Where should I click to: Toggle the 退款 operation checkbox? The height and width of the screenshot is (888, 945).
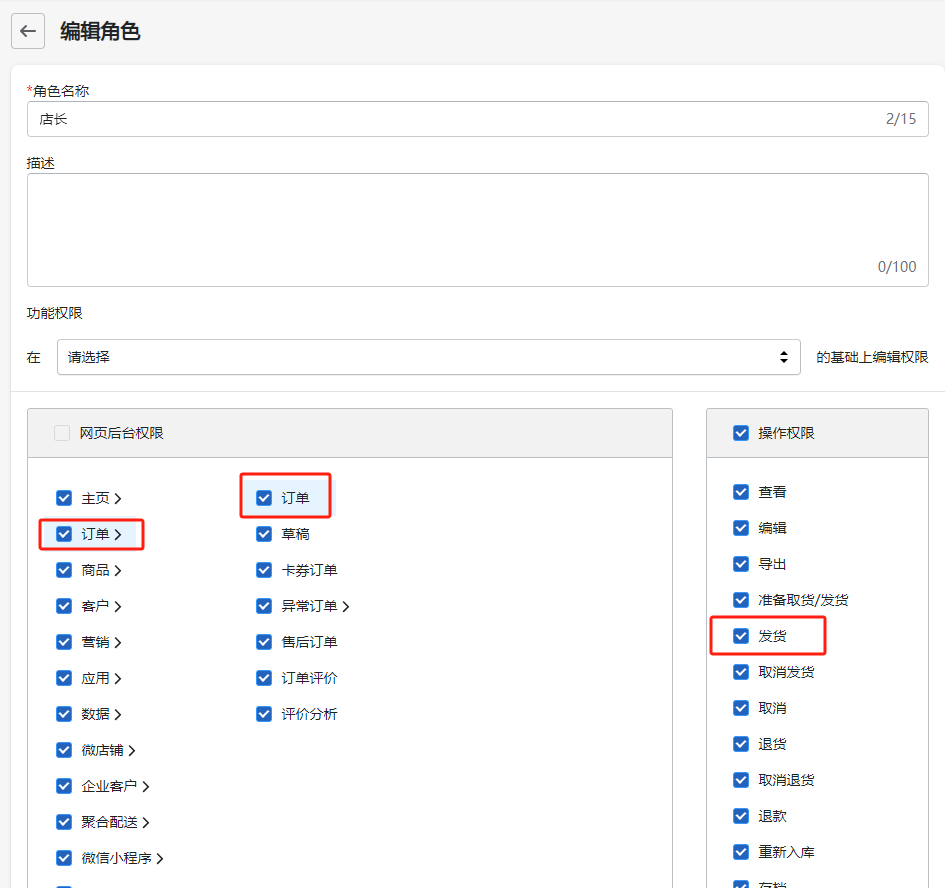pos(741,816)
